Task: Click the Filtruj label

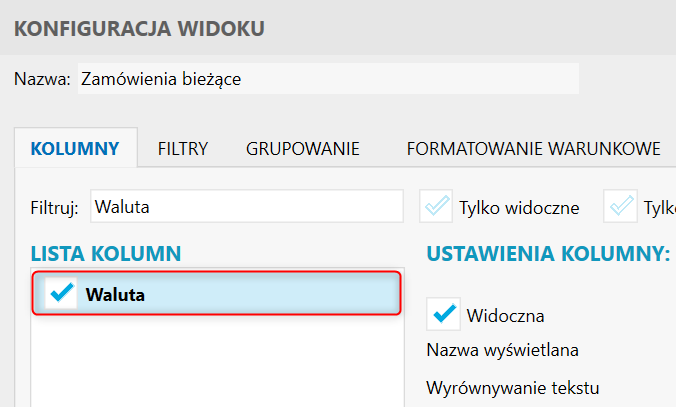Action: 54,208
